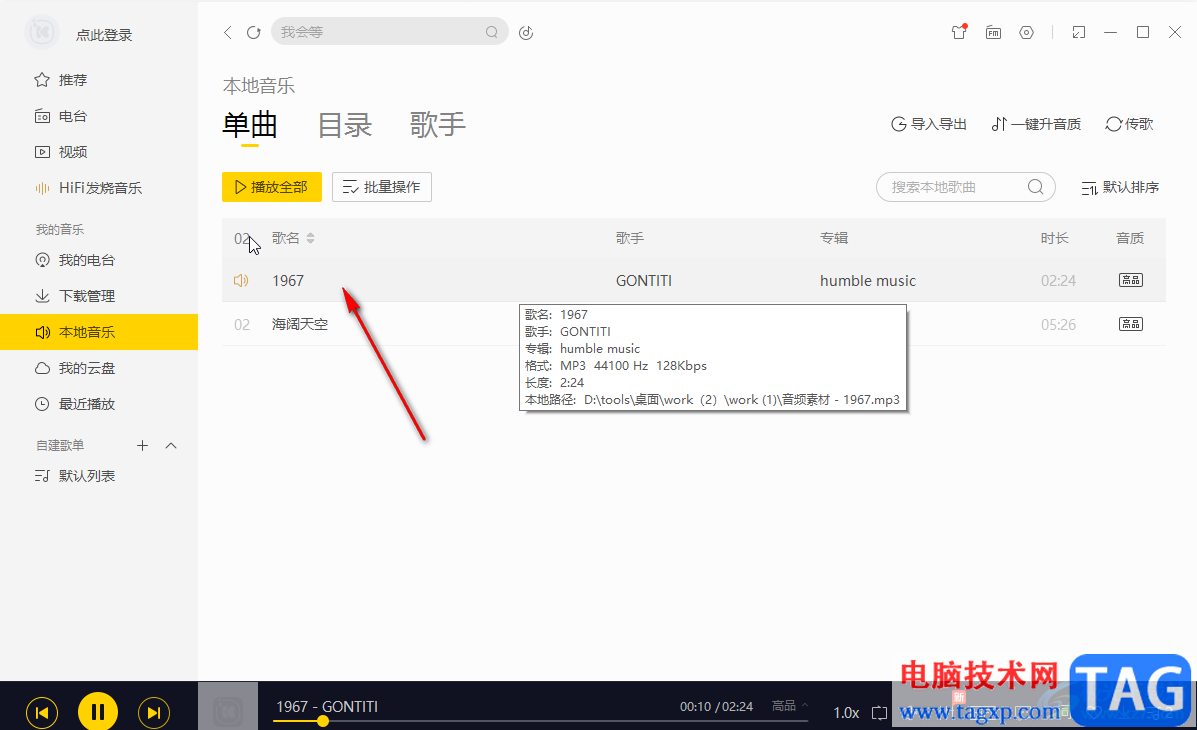Minimize the music player window

[x=1111, y=32]
